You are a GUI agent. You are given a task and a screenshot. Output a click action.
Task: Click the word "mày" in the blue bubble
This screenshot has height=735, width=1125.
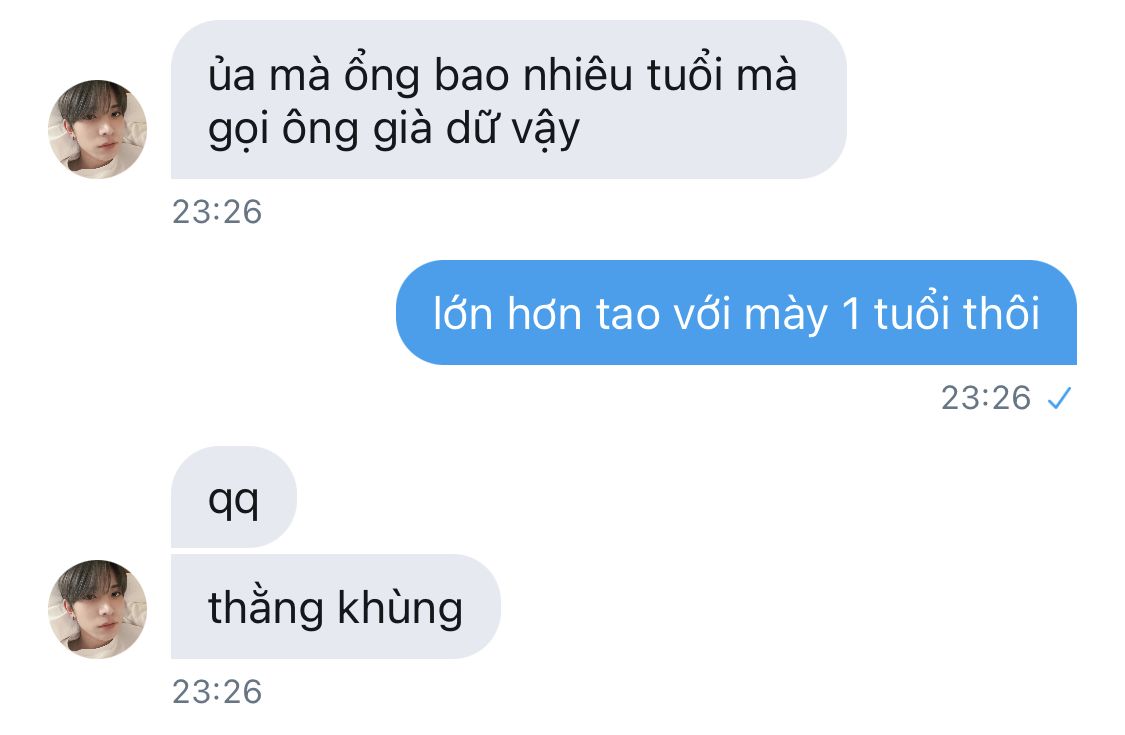point(786,316)
